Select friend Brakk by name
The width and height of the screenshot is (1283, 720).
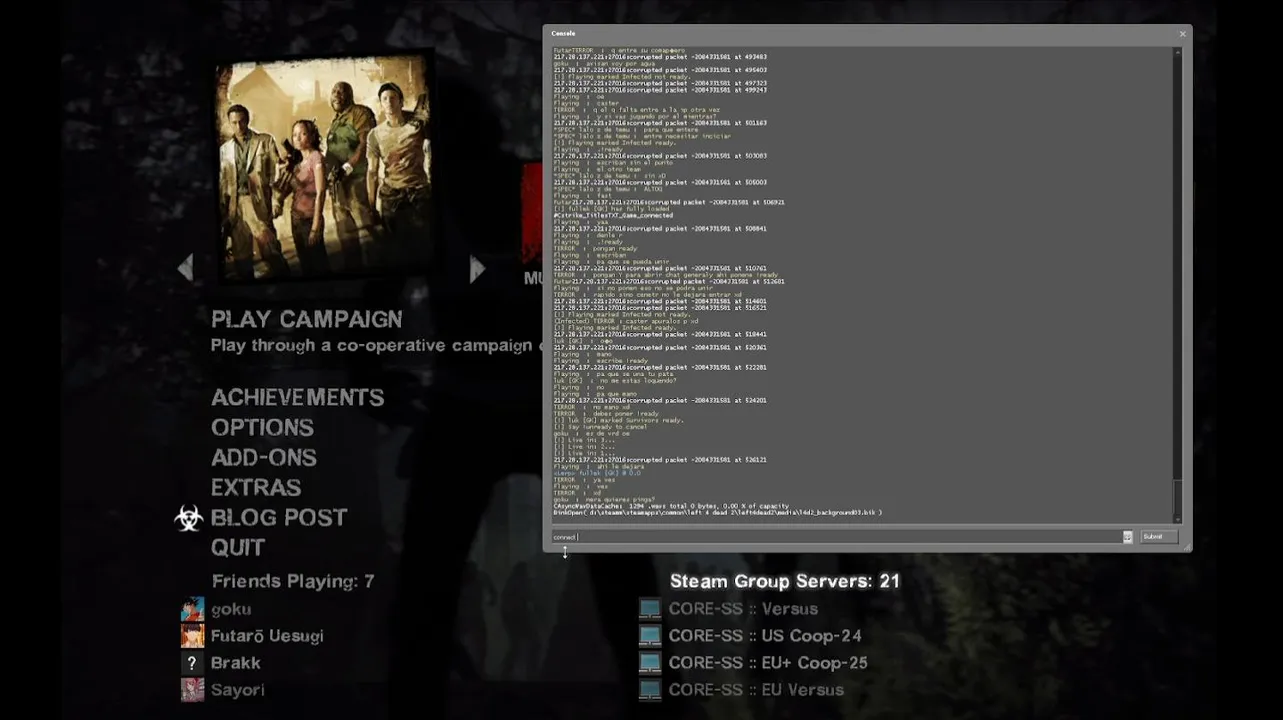236,663
